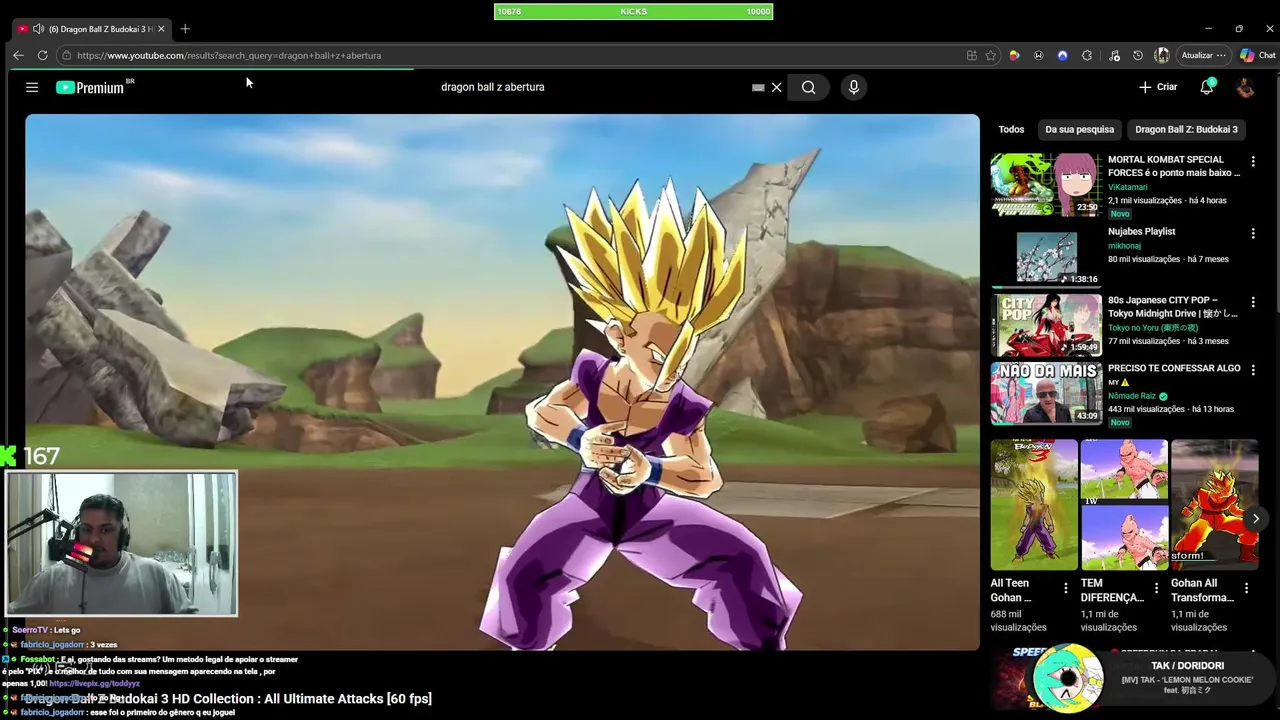Visit the ViKatamari channel

(1127, 187)
